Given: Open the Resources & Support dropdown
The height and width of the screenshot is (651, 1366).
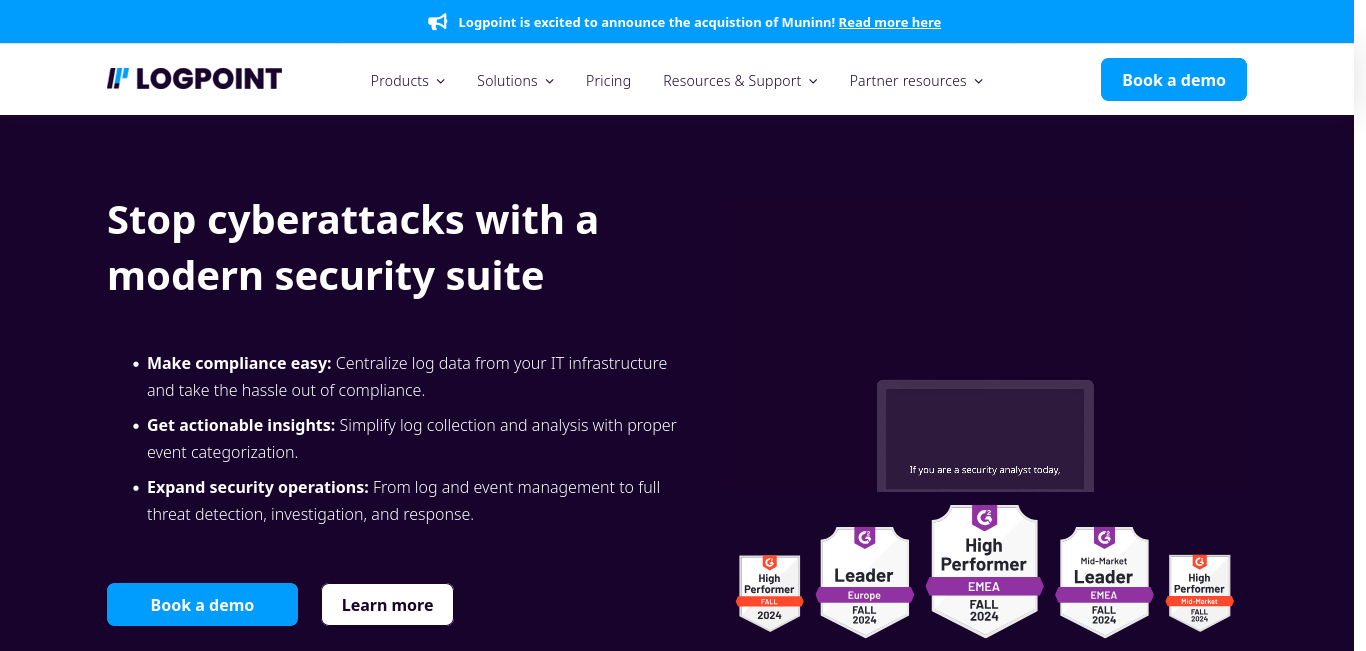Looking at the screenshot, I should 740,81.
